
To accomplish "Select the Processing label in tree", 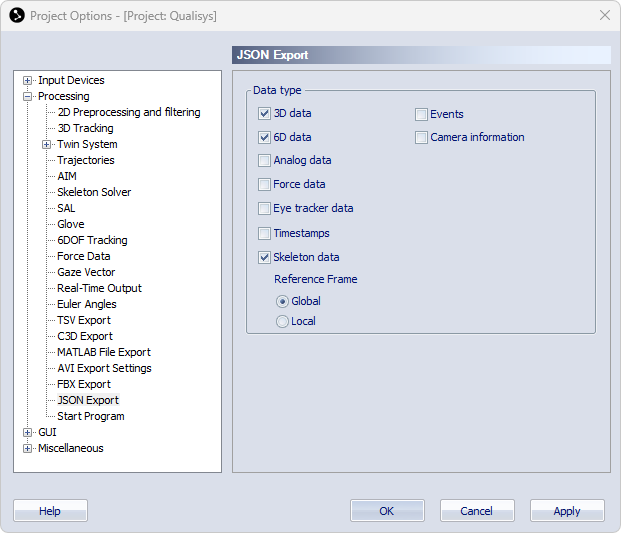I will click(x=64, y=96).
